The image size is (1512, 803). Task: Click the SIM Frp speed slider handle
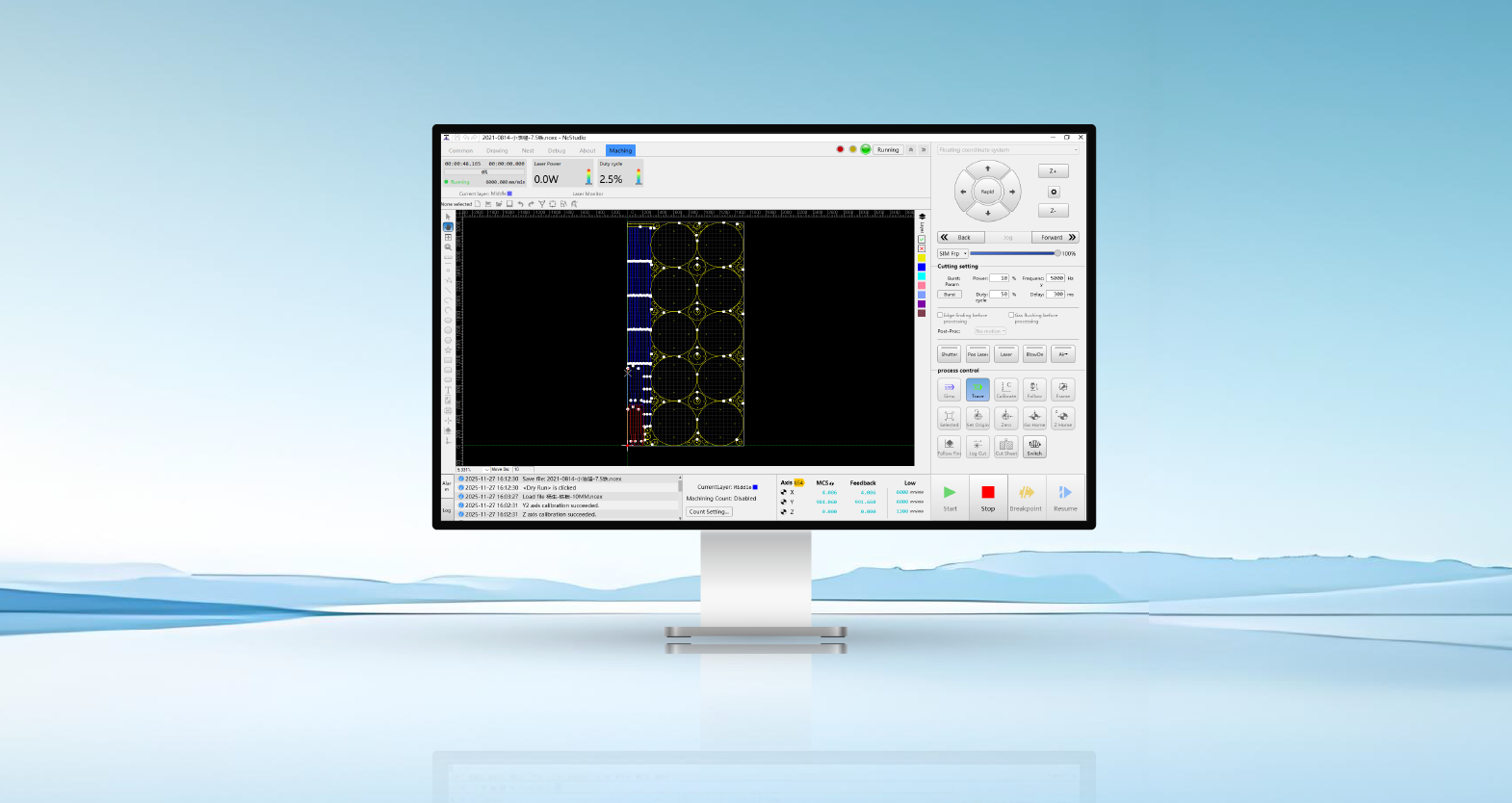1057,253
